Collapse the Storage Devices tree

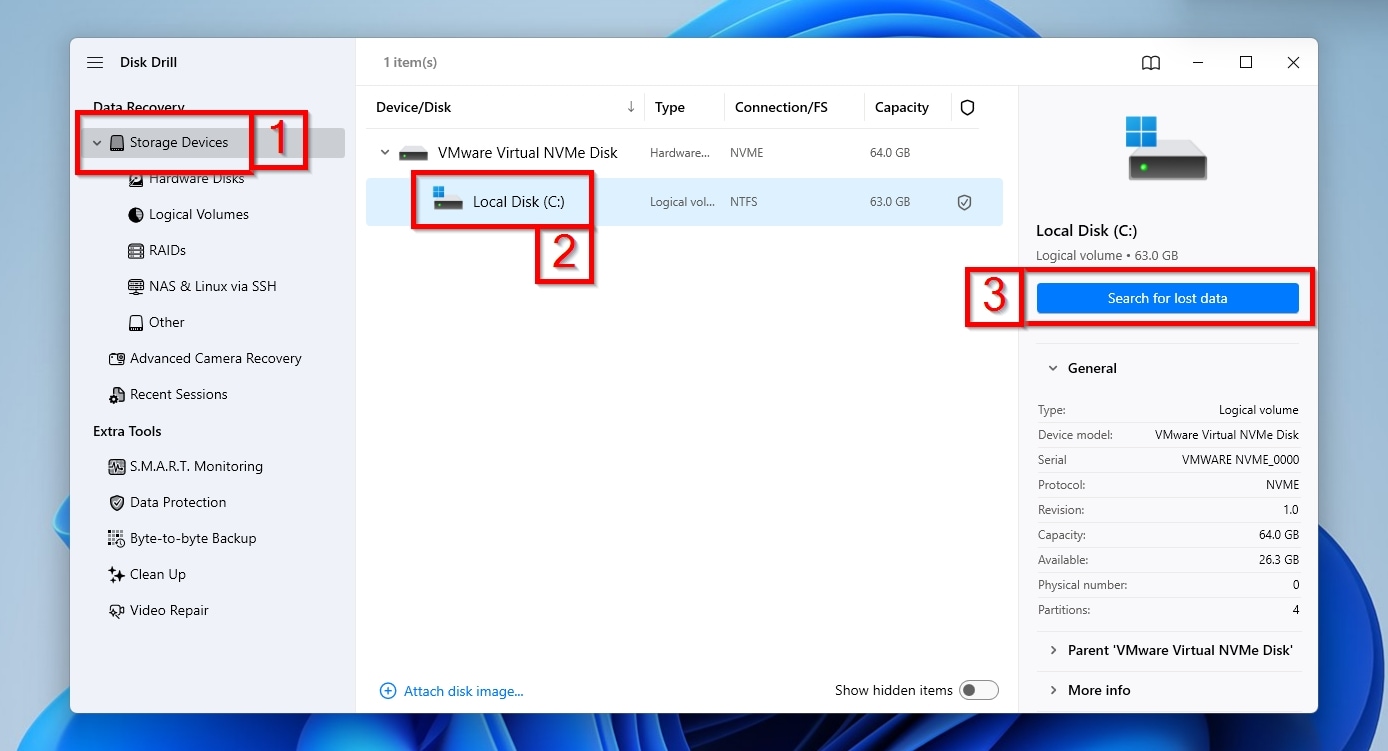click(97, 143)
